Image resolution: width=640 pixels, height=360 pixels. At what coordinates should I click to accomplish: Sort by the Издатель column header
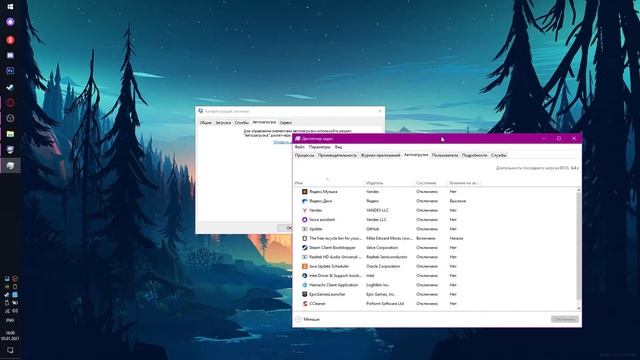[389, 183]
